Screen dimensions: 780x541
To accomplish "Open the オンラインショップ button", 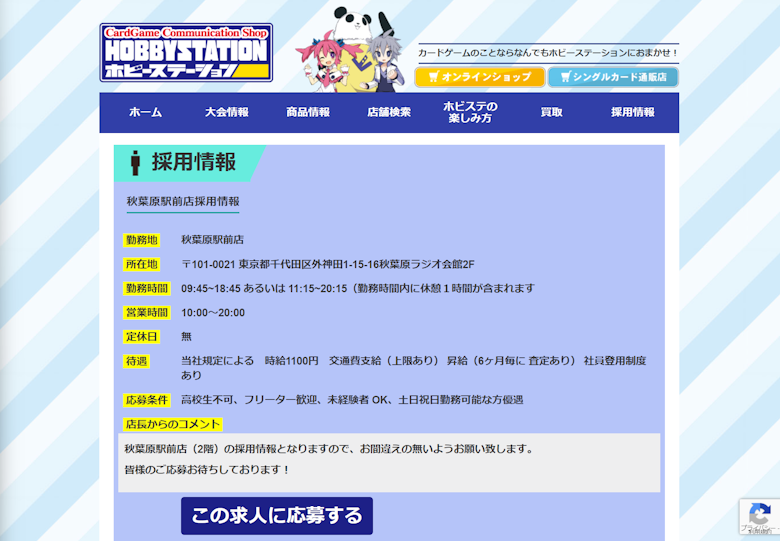I will tap(480, 77).
